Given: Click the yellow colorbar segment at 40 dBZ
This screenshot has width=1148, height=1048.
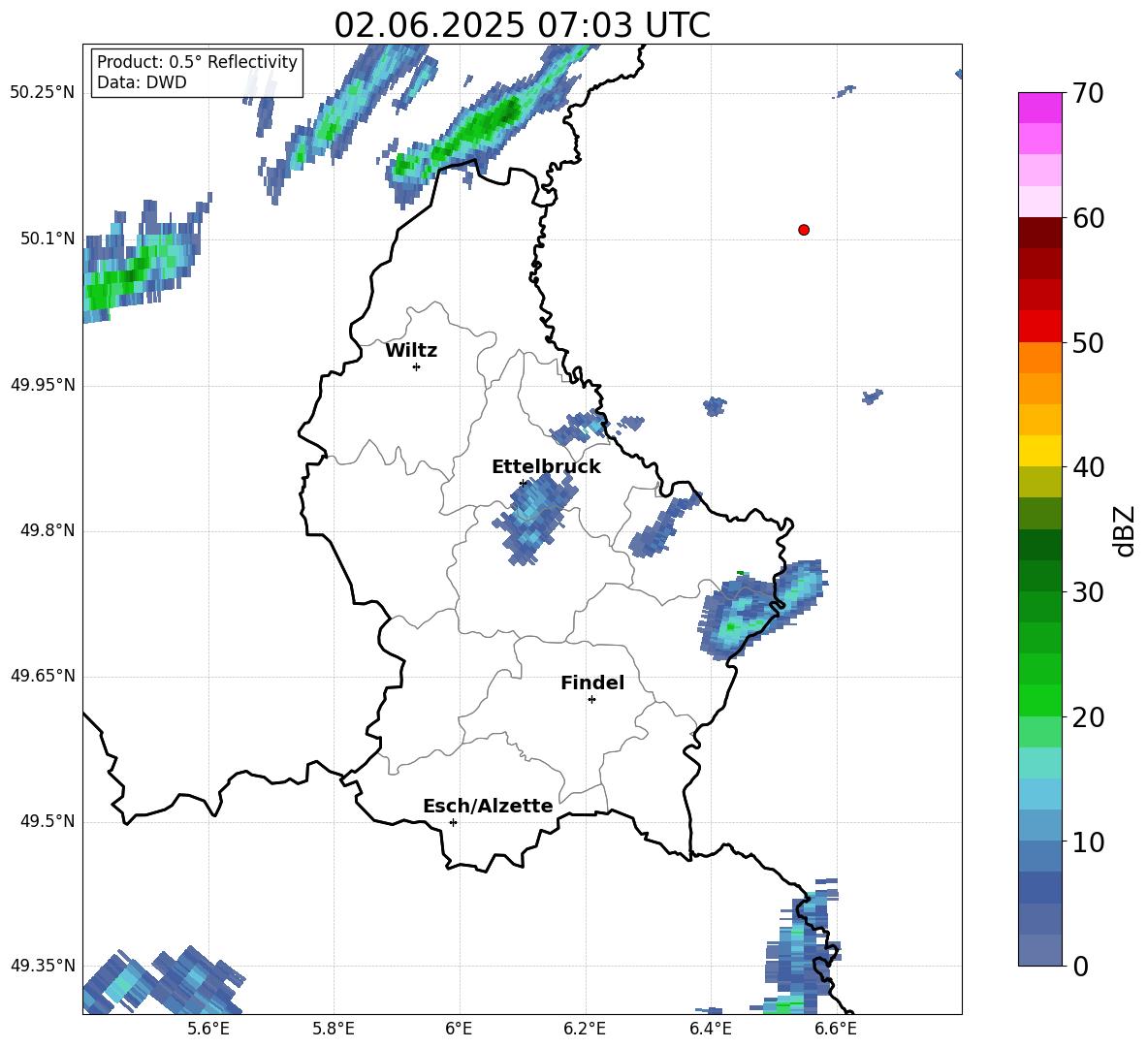Looking at the screenshot, I should click(x=1039, y=451).
